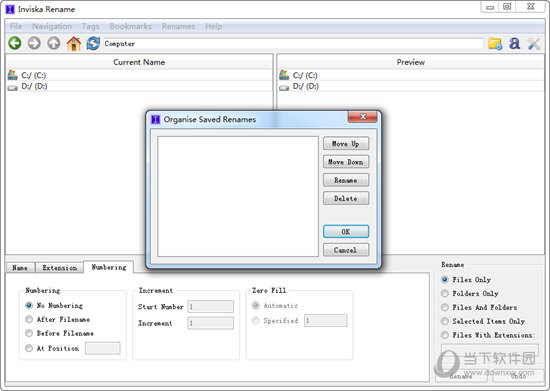This screenshot has height=391, width=550.
Task: Open the Navigation menu
Action: pyautogui.click(x=52, y=26)
